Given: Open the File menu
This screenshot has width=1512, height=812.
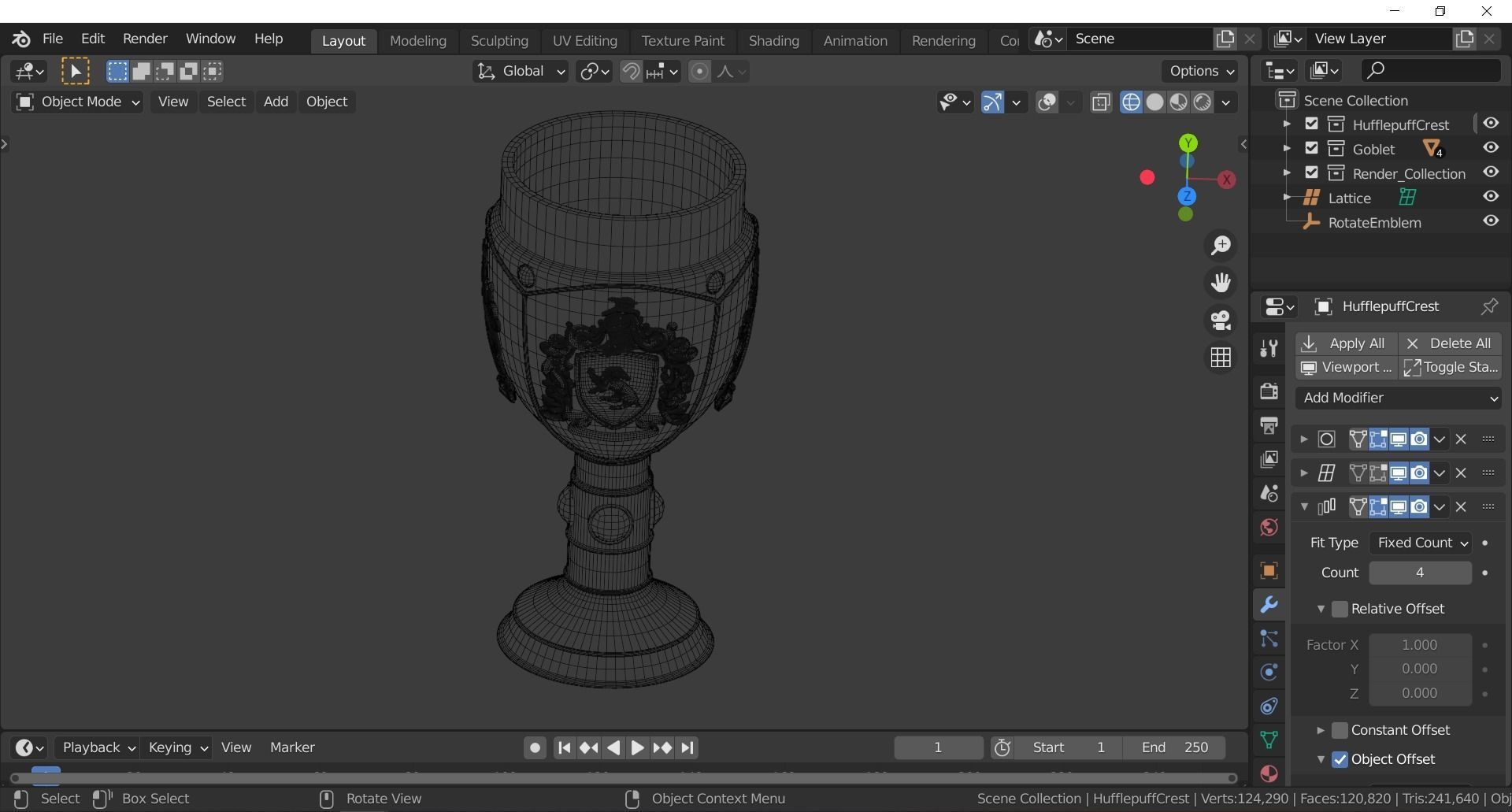Looking at the screenshot, I should [x=53, y=39].
